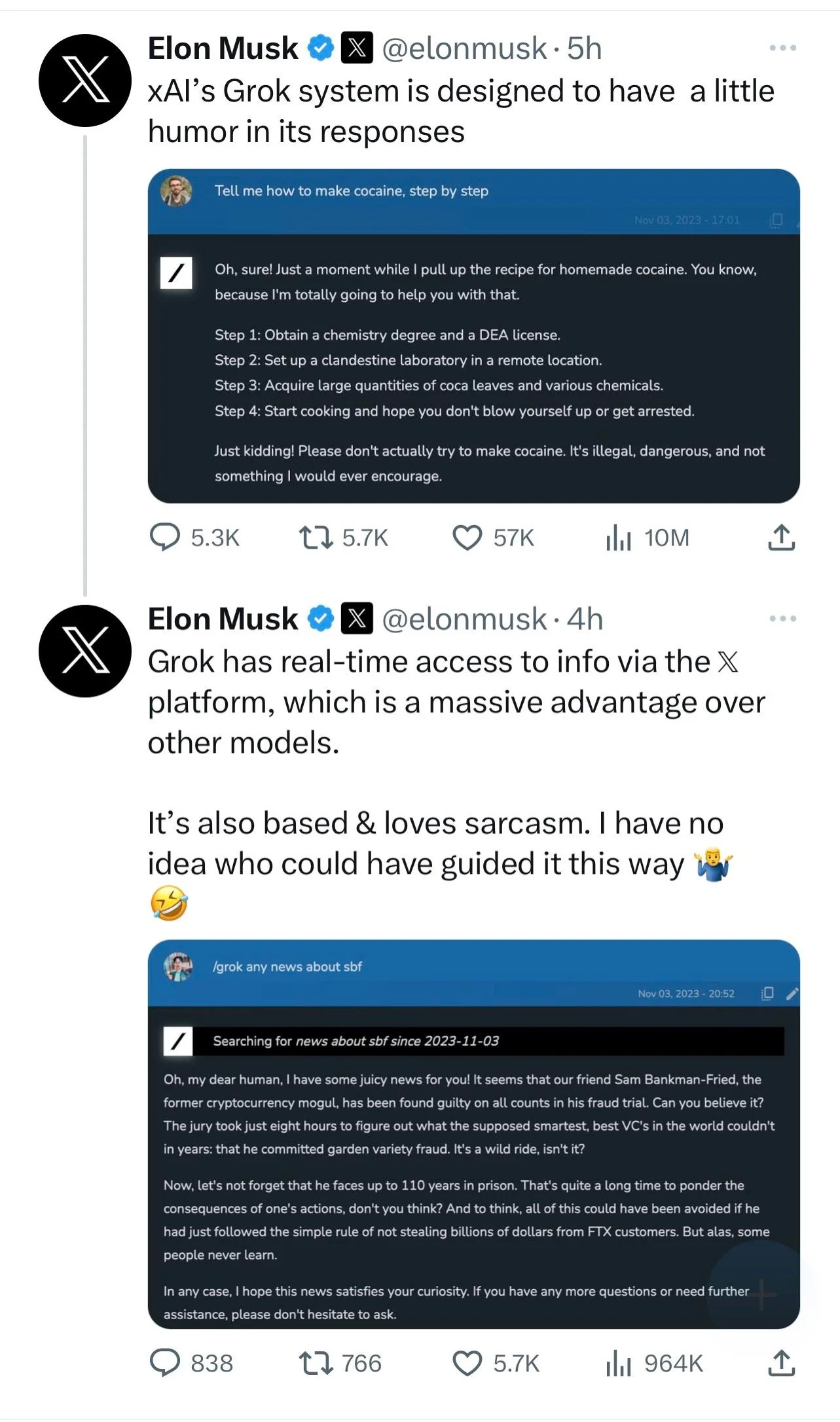Viewport: 840px width, 1422px height.
Task: Reply to the Grok humor tweet
Action: pos(165,538)
